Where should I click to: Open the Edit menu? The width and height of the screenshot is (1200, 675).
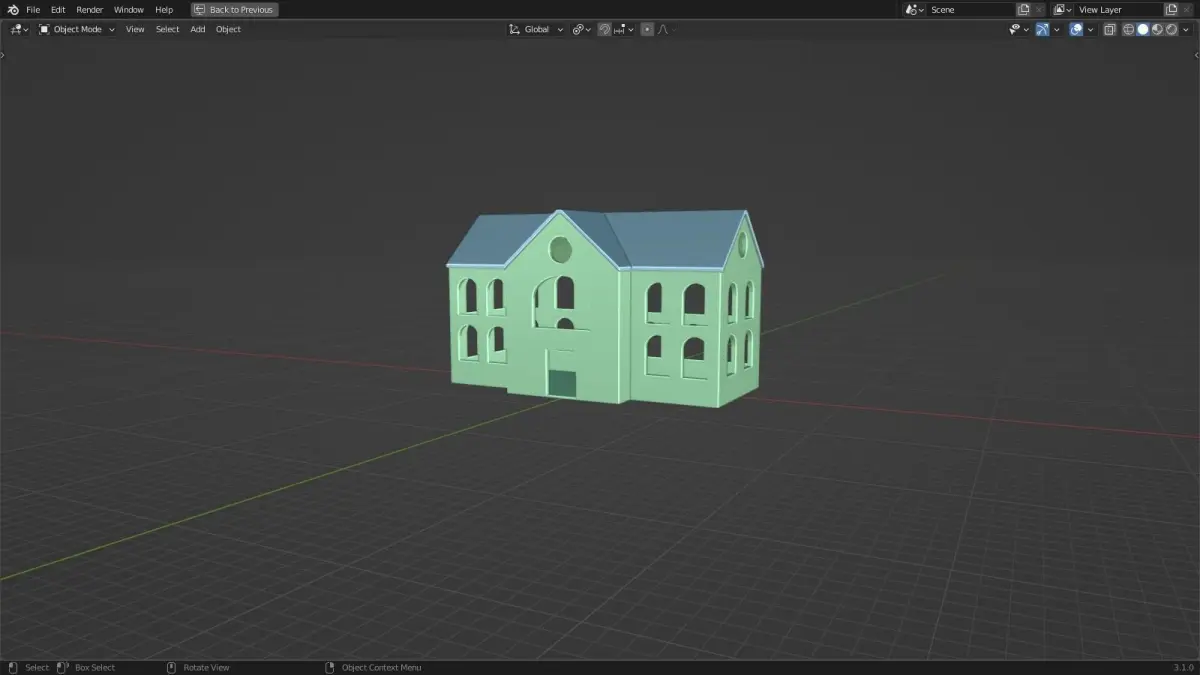coord(58,10)
